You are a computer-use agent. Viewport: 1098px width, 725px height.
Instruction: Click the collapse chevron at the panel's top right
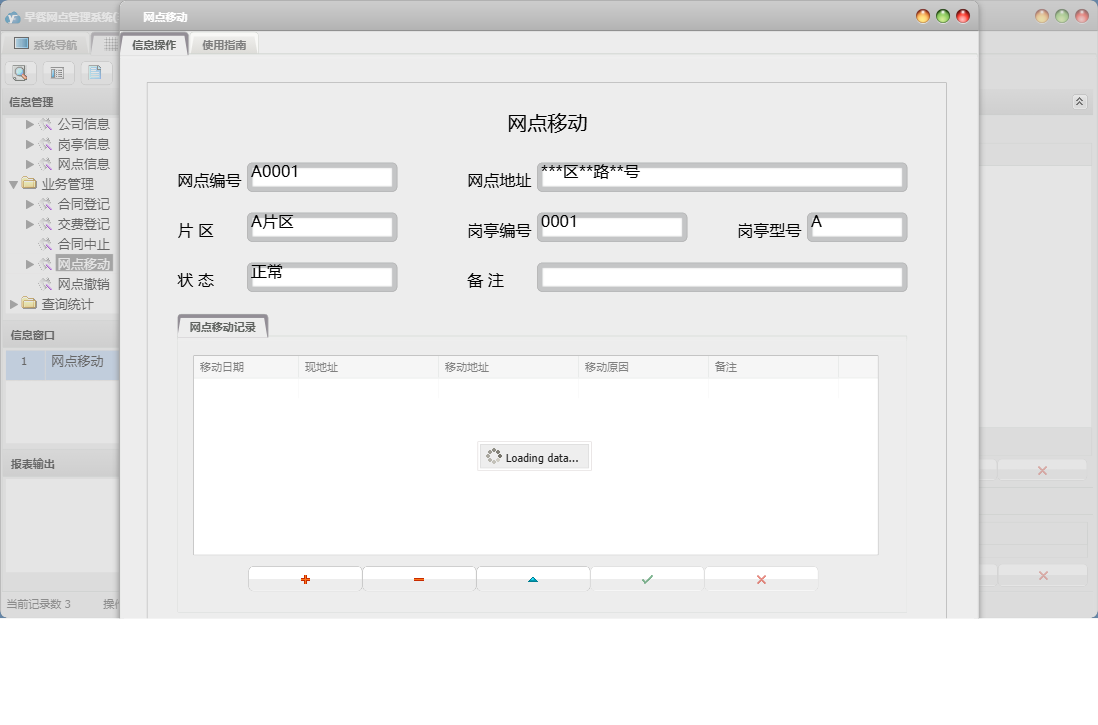click(x=1079, y=101)
